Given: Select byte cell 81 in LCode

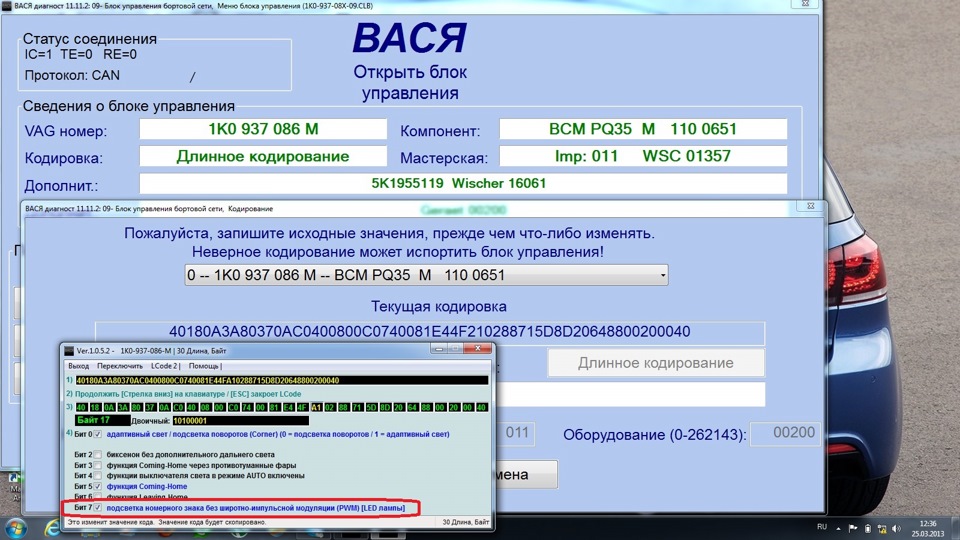Looking at the screenshot, I should (x=276, y=407).
